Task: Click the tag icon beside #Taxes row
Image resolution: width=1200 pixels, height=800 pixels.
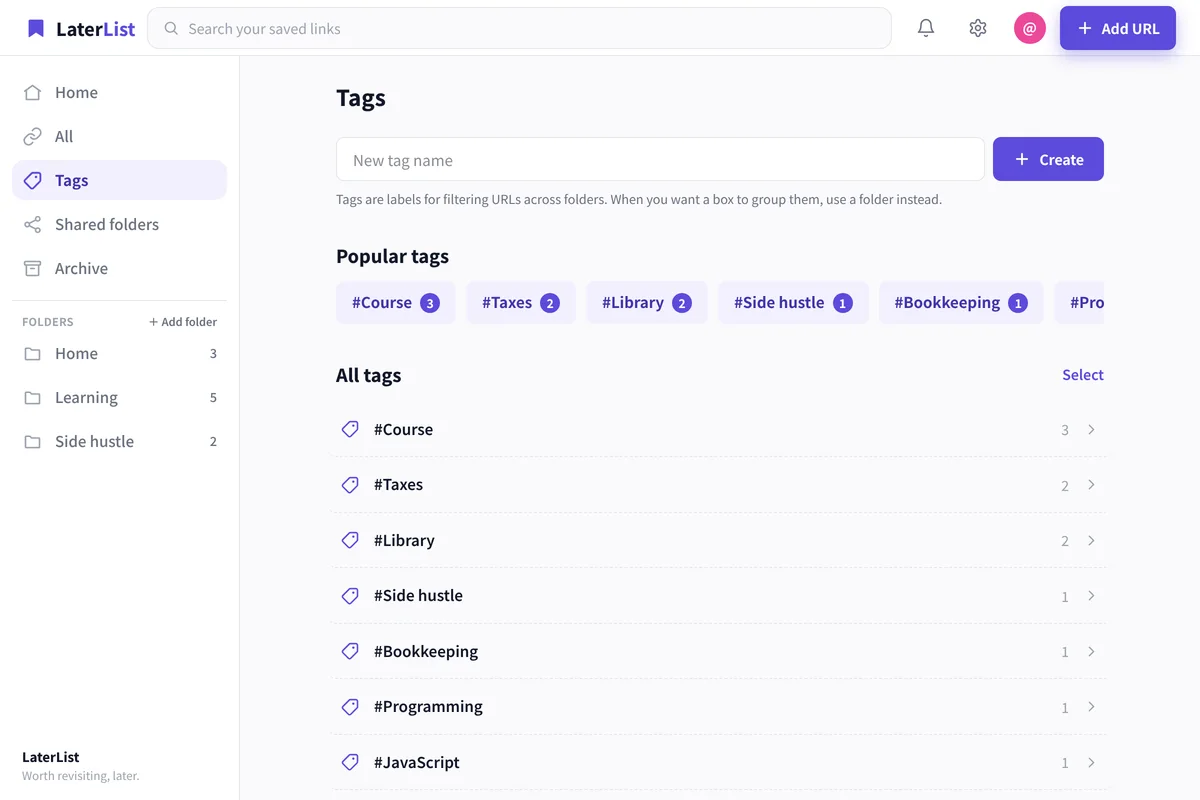Action: pos(350,484)
